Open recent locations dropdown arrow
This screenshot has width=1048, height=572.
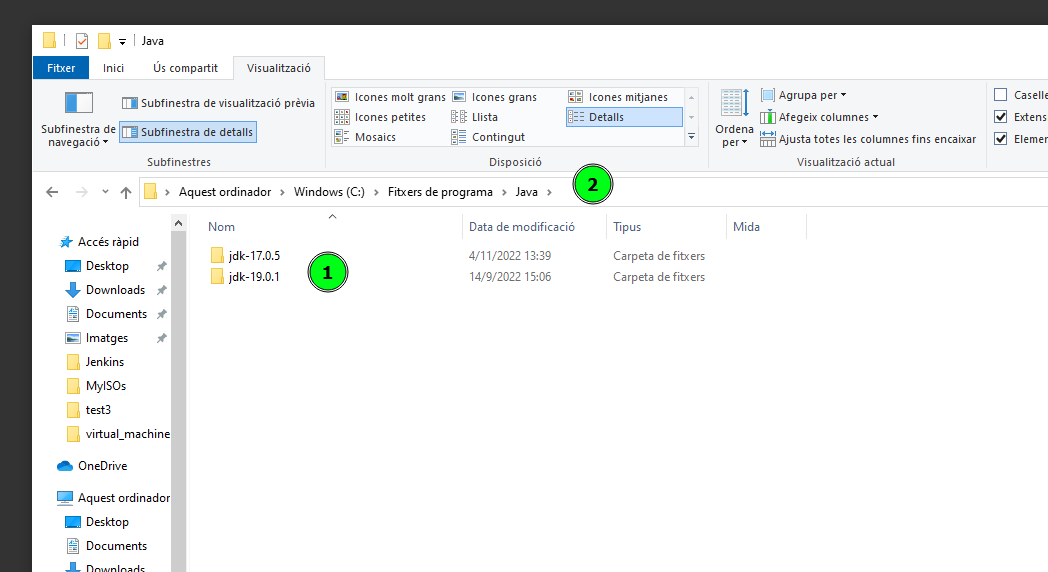[105, 192]
